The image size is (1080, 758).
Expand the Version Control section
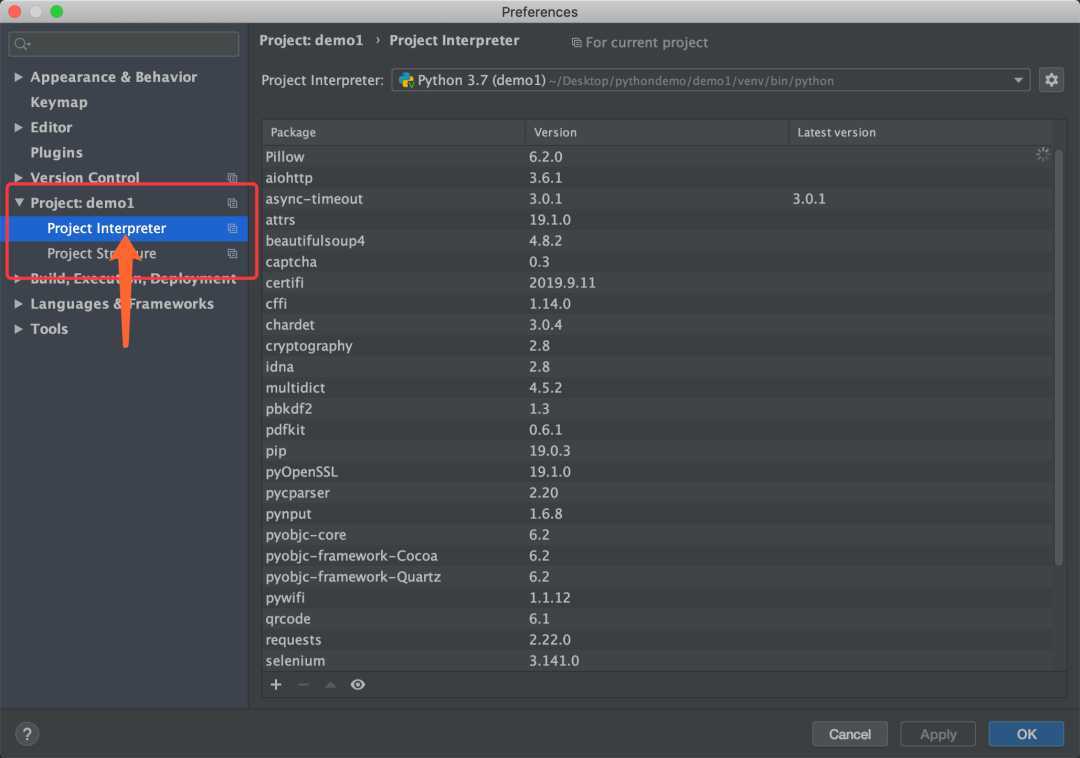pyautogui.click(x=19, y=178)
